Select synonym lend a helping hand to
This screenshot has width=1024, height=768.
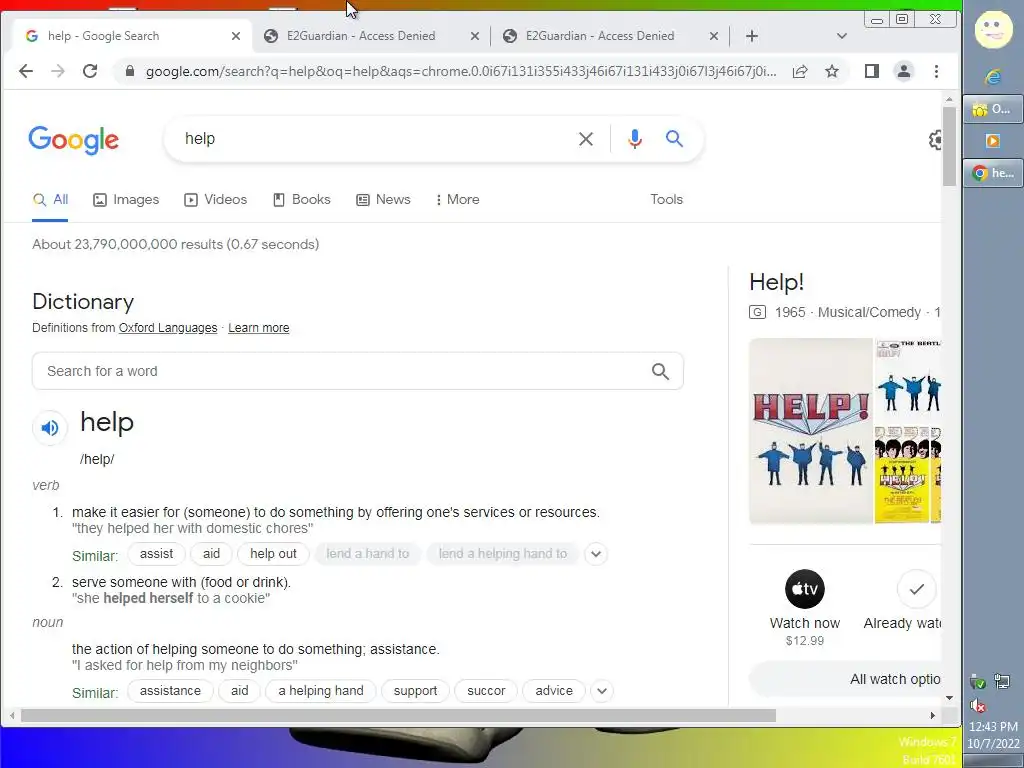(x=503, y=554)
